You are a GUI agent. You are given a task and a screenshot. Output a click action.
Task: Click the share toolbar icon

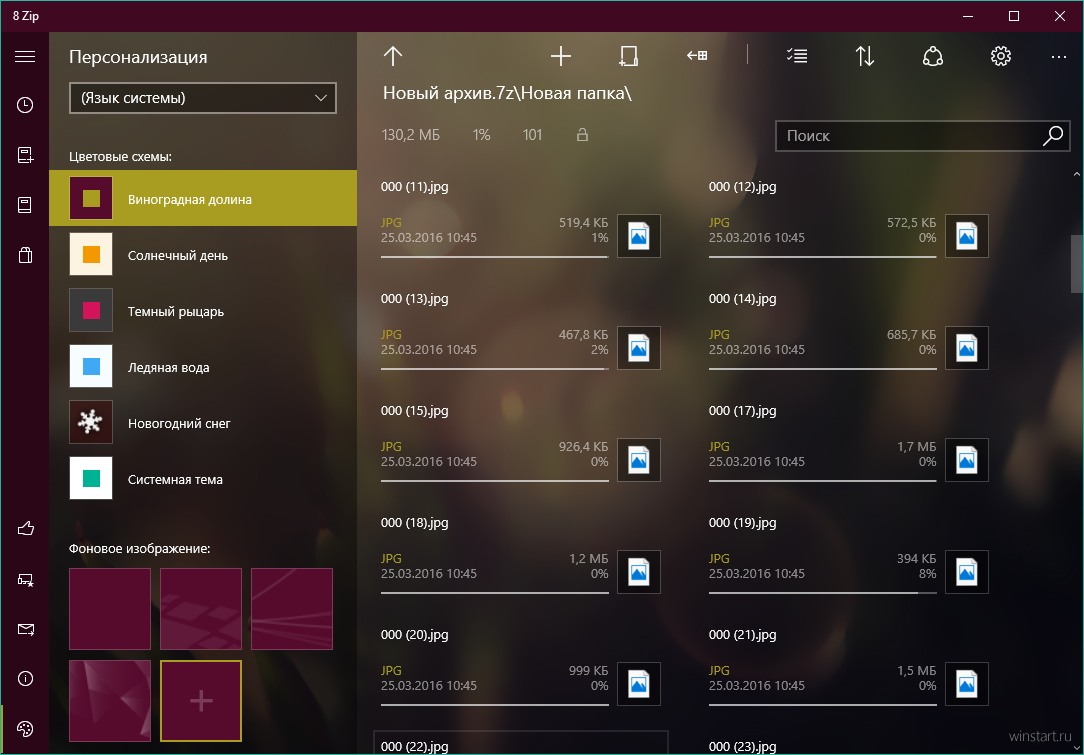pos(933,56)
